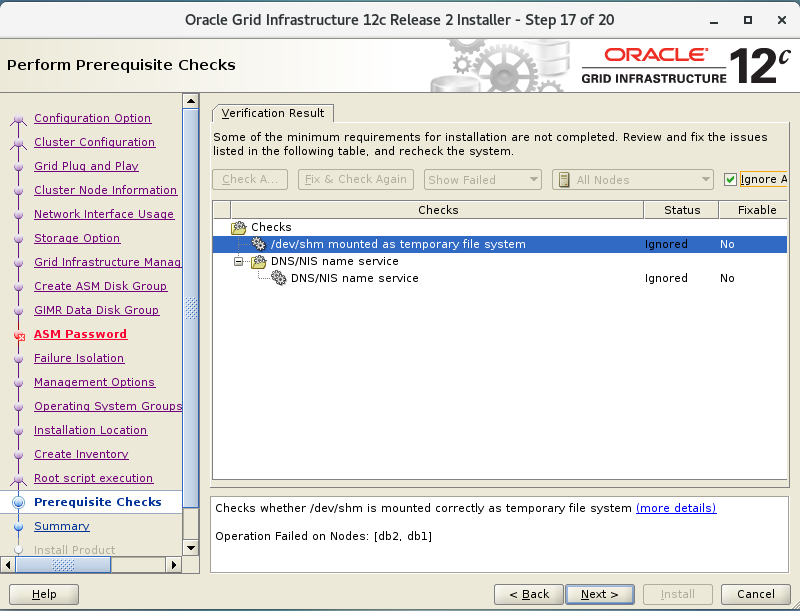Go to Configuration Option step

[92, 118]
